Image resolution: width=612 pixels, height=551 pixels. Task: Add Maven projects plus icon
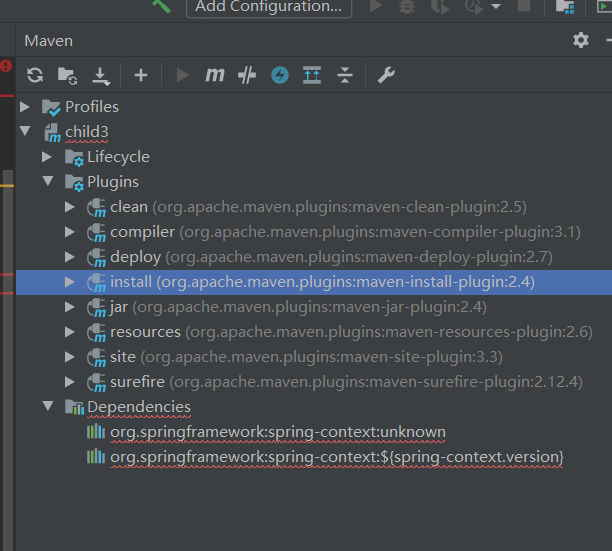[141, 75]
